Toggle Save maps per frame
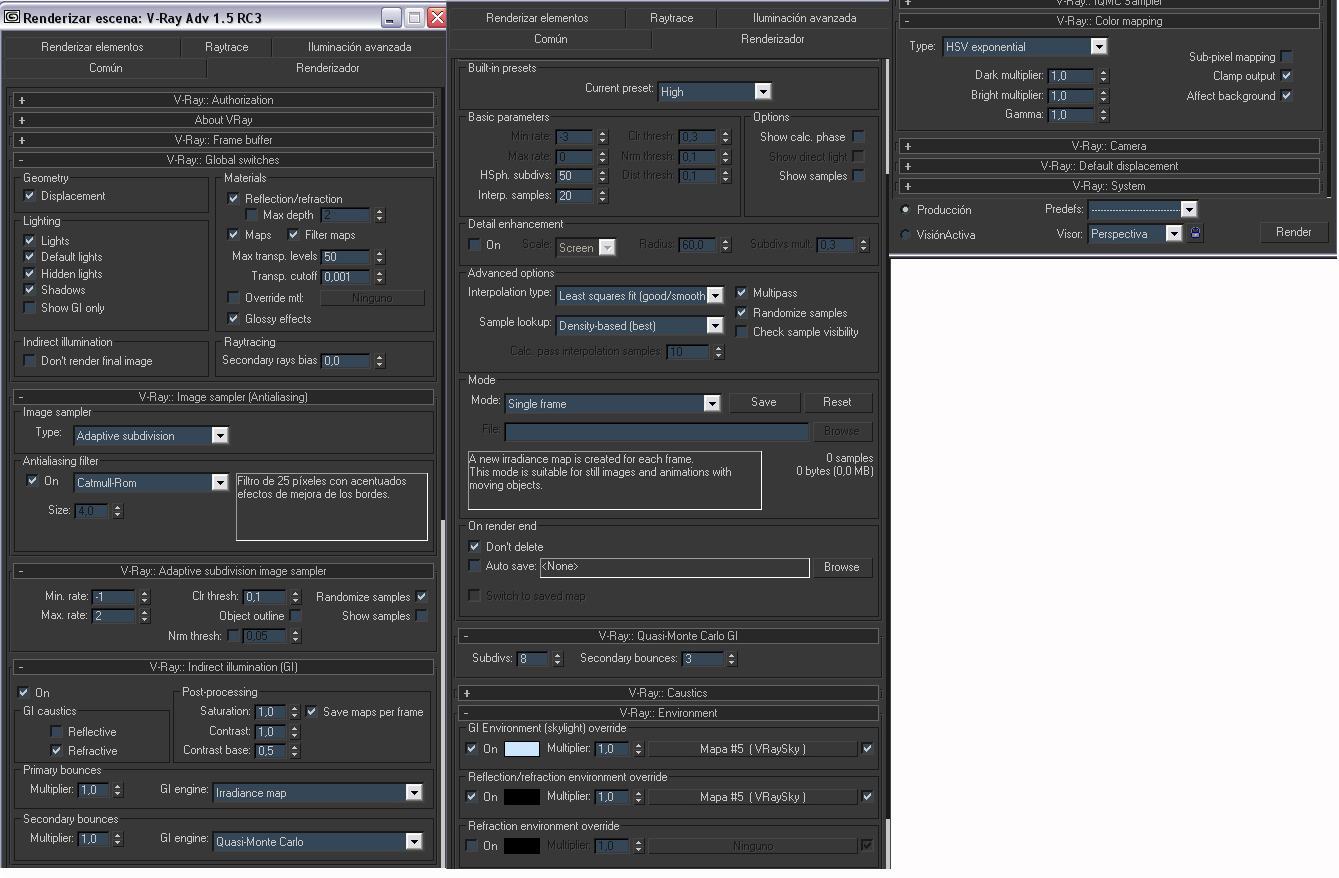The width and height of the screenshot is (1339, 878). pyautogui.click(x=312, y=712)
